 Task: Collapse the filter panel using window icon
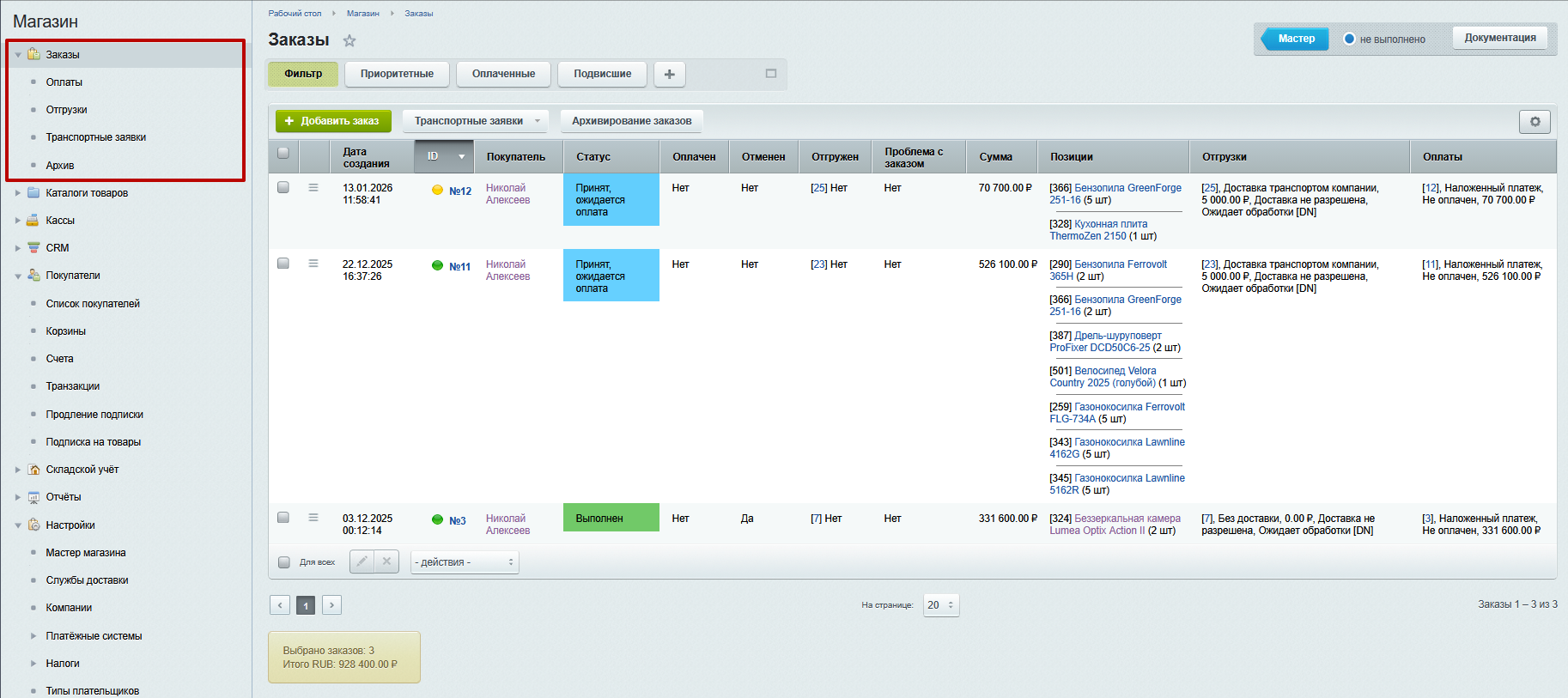(770, 74)
